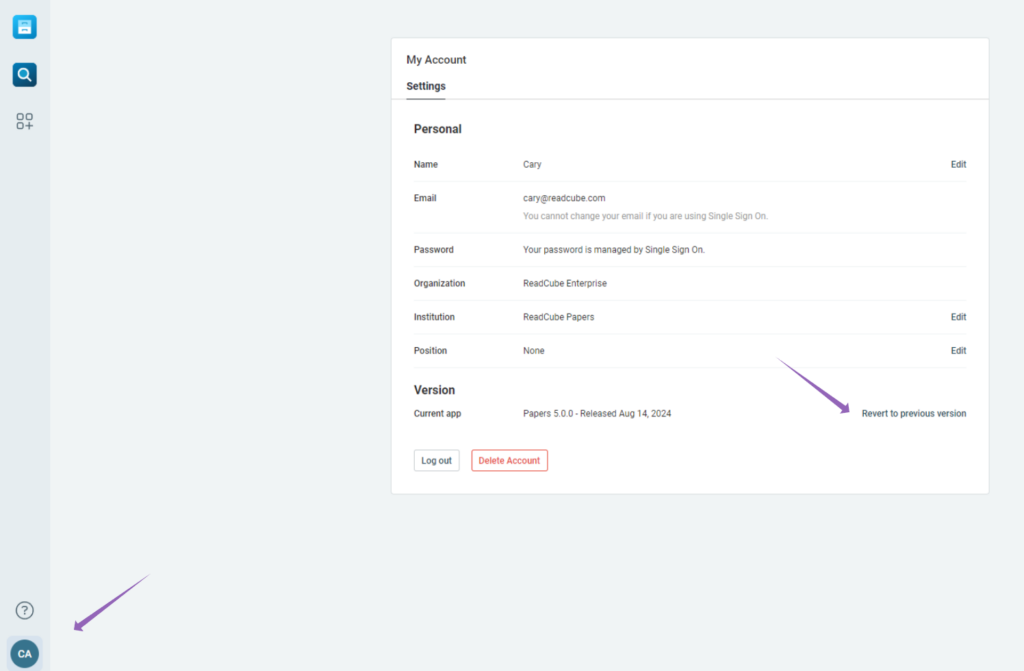The image size is (1024, 671).
Task: Click the Papers 5.0.0 release text
Action: (x=597, y=413)
